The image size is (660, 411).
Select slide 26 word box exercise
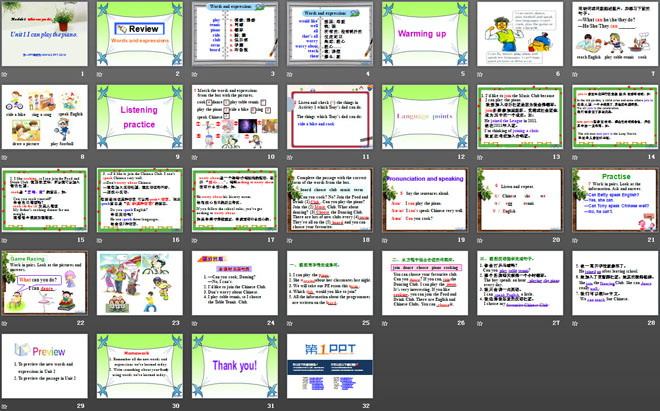coord(425,283)
